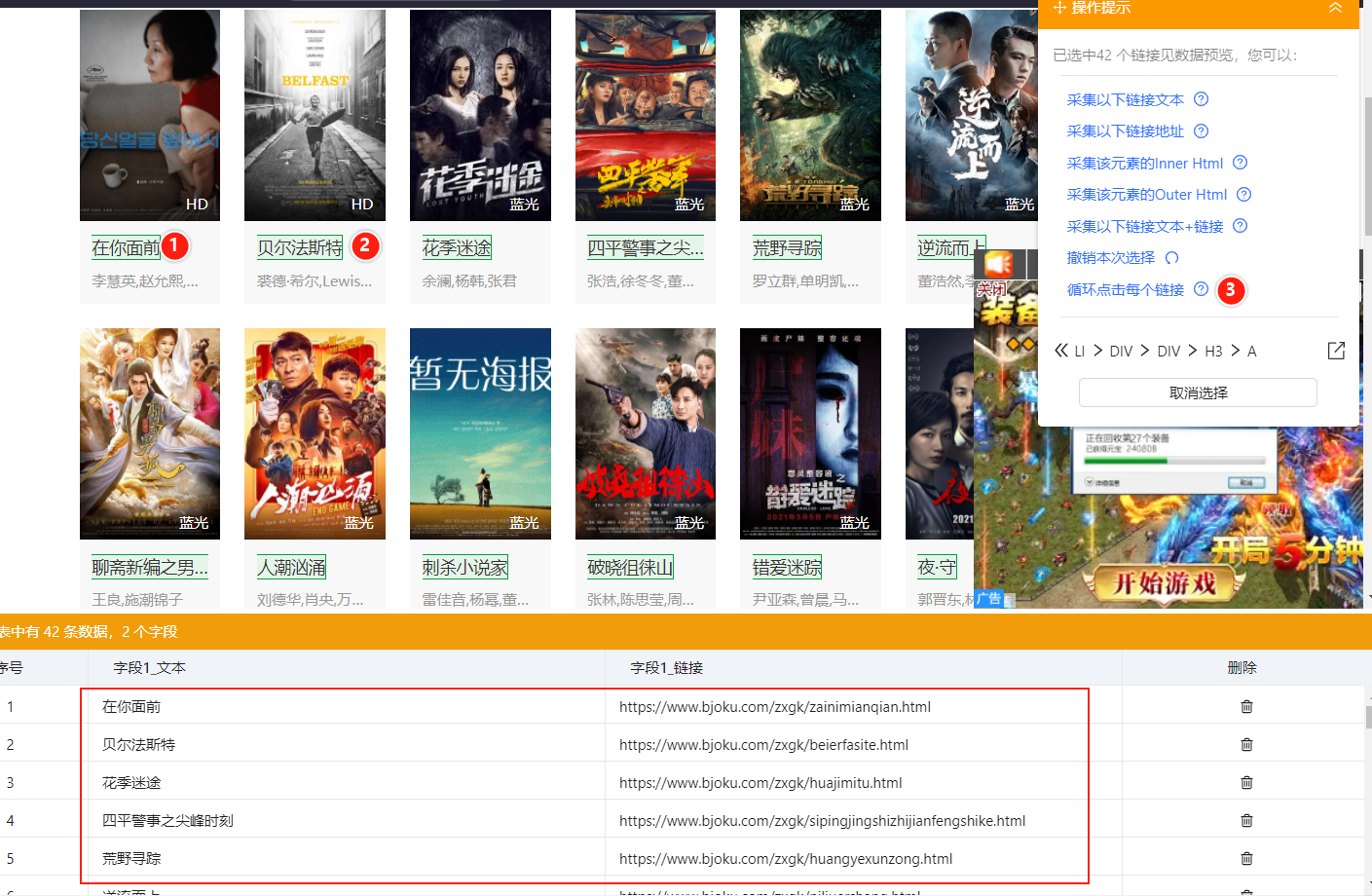Click the huangyexunzong.html URL cell
The image size is (1372, 896).
(x=786, y=859)
